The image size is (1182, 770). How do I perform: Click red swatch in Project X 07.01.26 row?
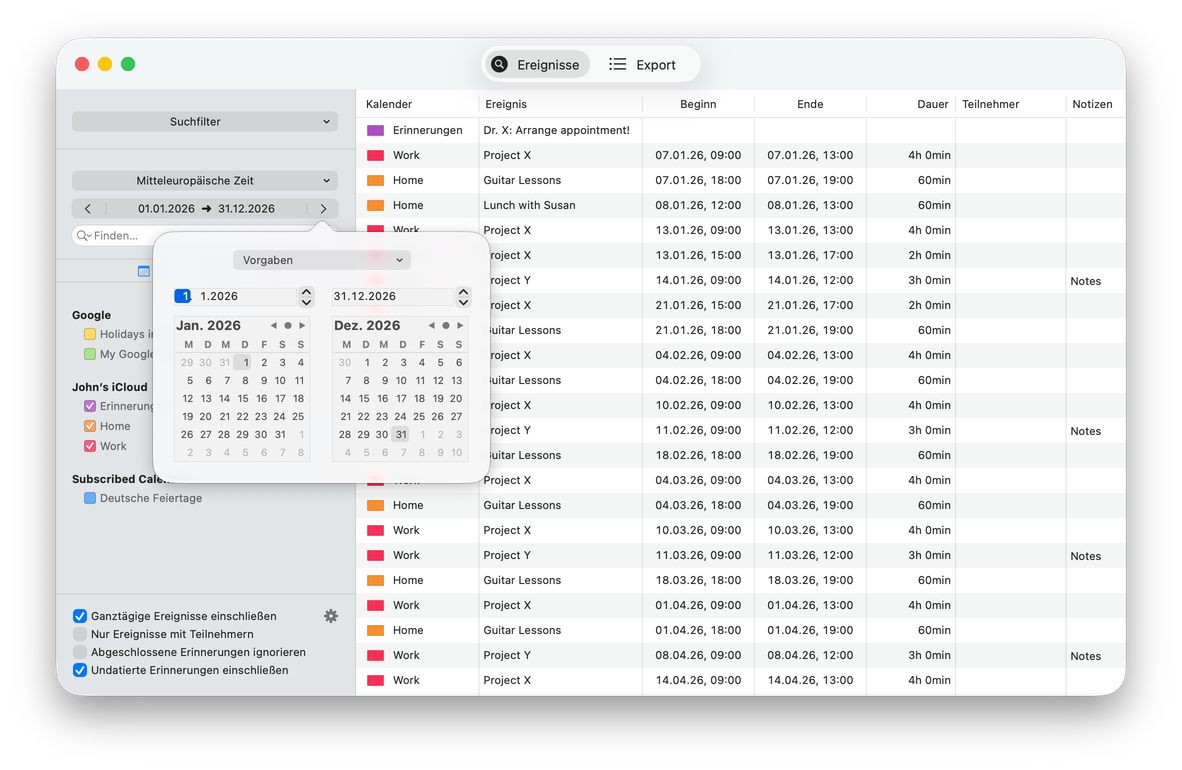coord(375,155)
